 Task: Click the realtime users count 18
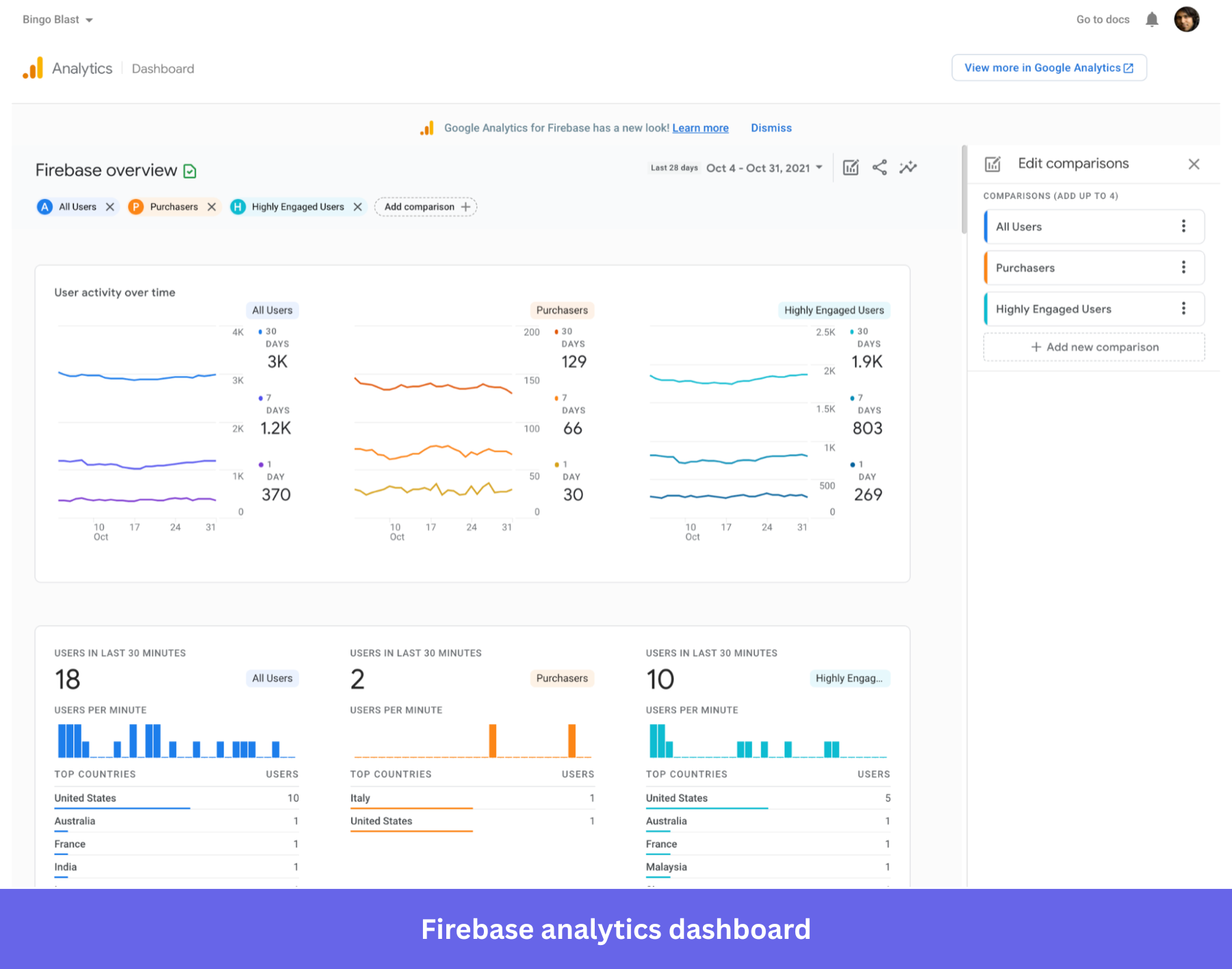(x=67, y=680)
